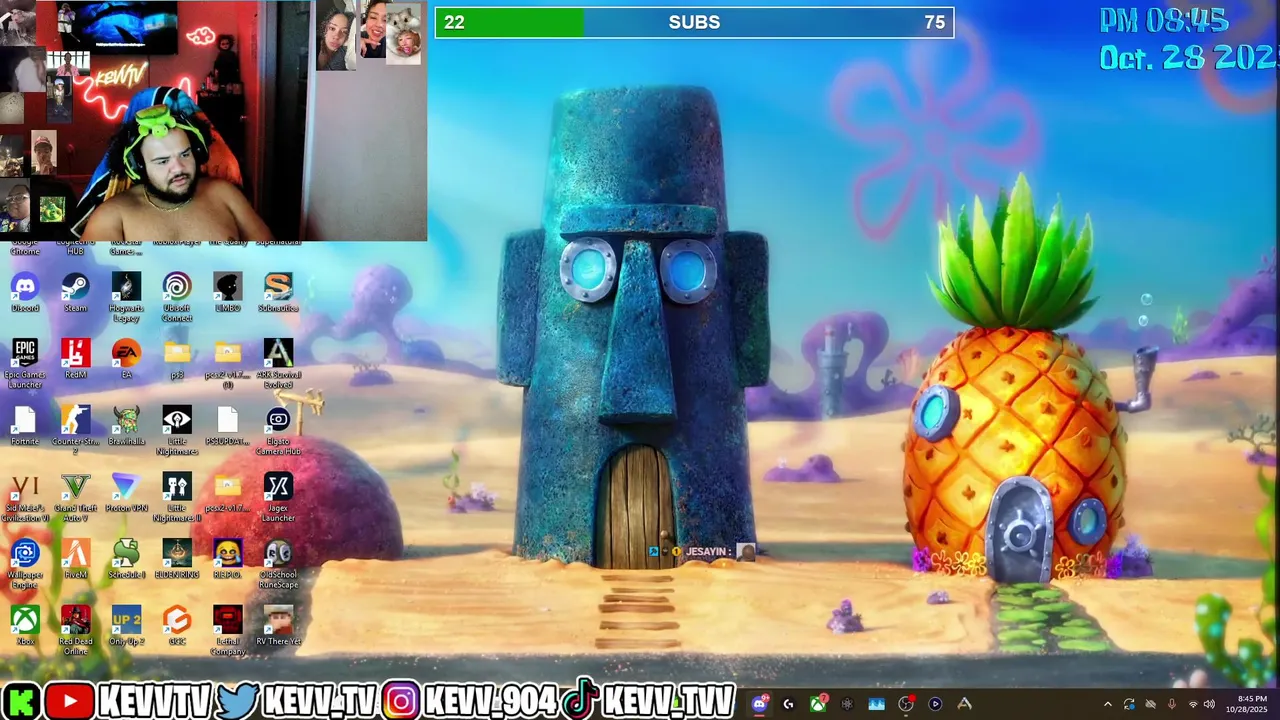This screenshot has height=720, width=1280.
Task: Open the Brawlhalla shortcut
Action: click(x=126, y=426)
